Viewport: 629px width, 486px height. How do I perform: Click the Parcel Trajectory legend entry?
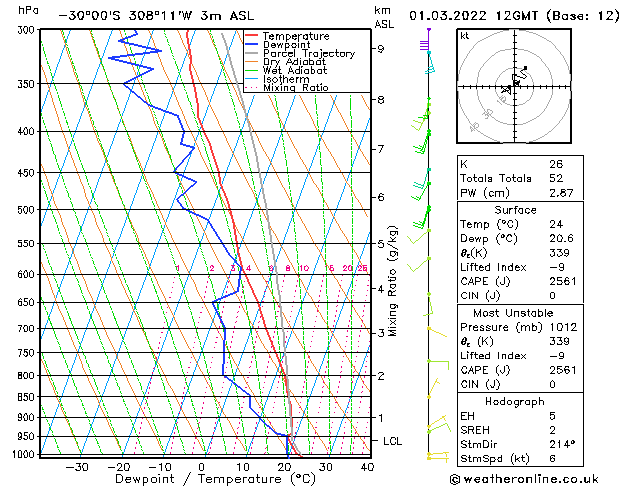coord(309,53)
